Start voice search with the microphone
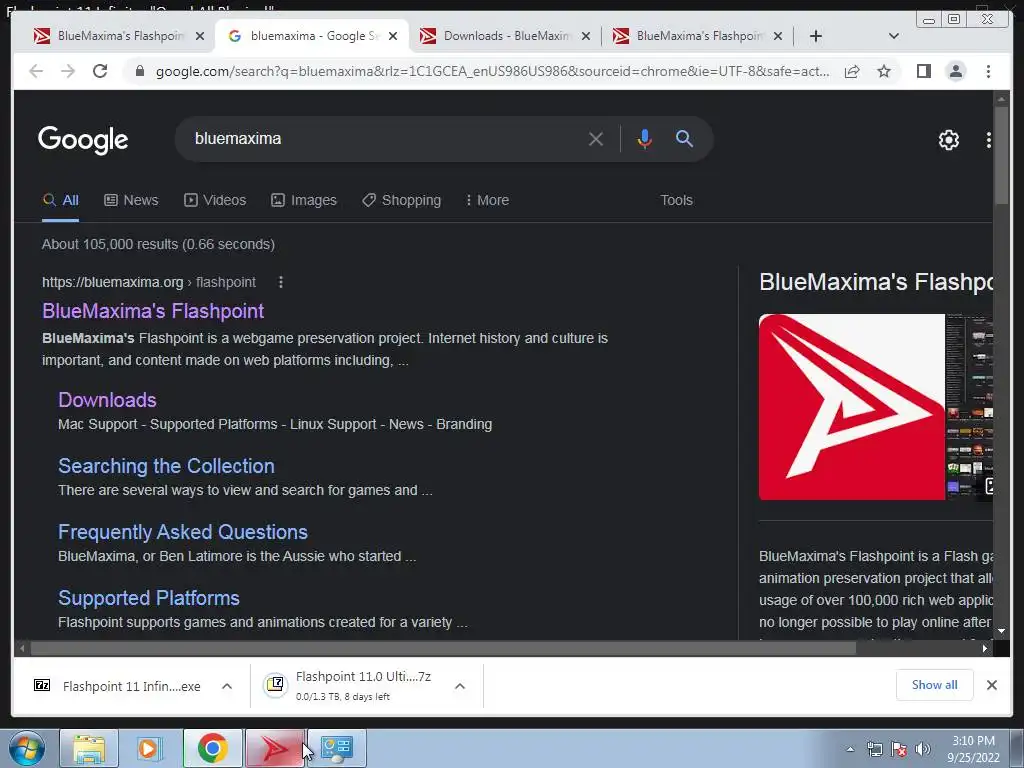Screen dimensions: 1024x768 645,139
